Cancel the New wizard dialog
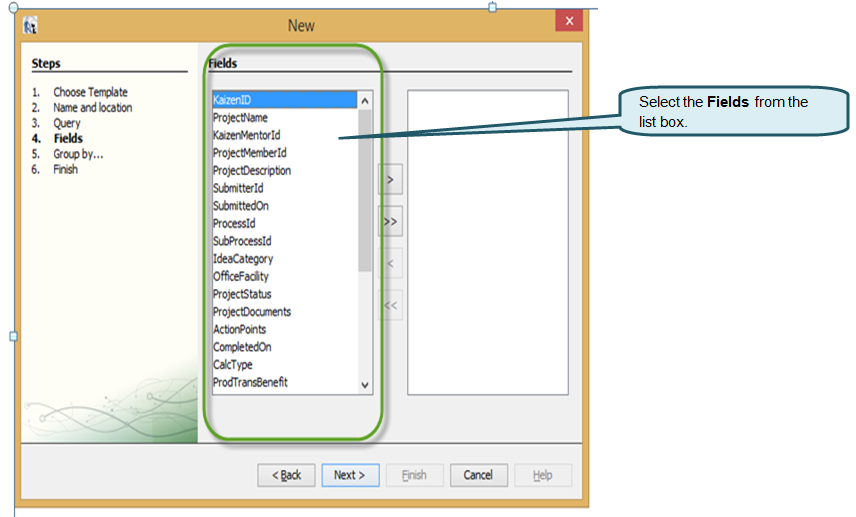856x517 pixels. 478,475
